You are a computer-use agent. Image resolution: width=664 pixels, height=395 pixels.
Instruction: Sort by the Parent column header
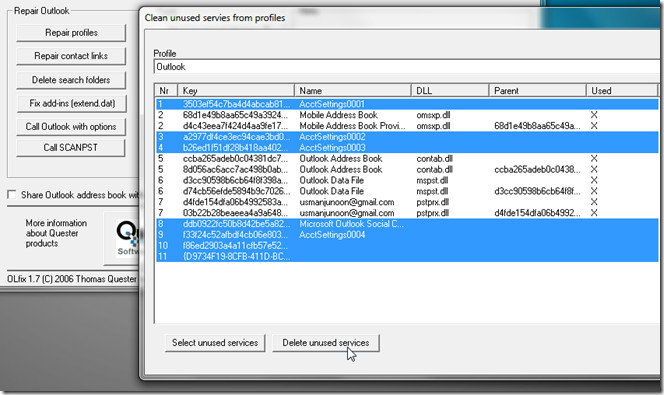537,91
